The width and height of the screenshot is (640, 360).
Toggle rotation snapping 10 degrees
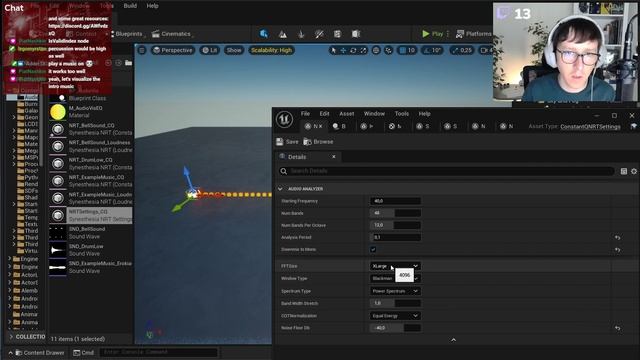(432, 50)
